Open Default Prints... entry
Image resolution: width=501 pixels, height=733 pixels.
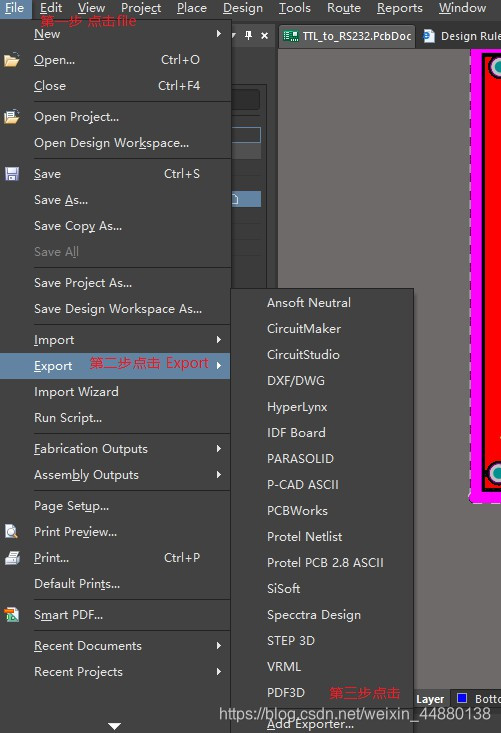[115, 584]
